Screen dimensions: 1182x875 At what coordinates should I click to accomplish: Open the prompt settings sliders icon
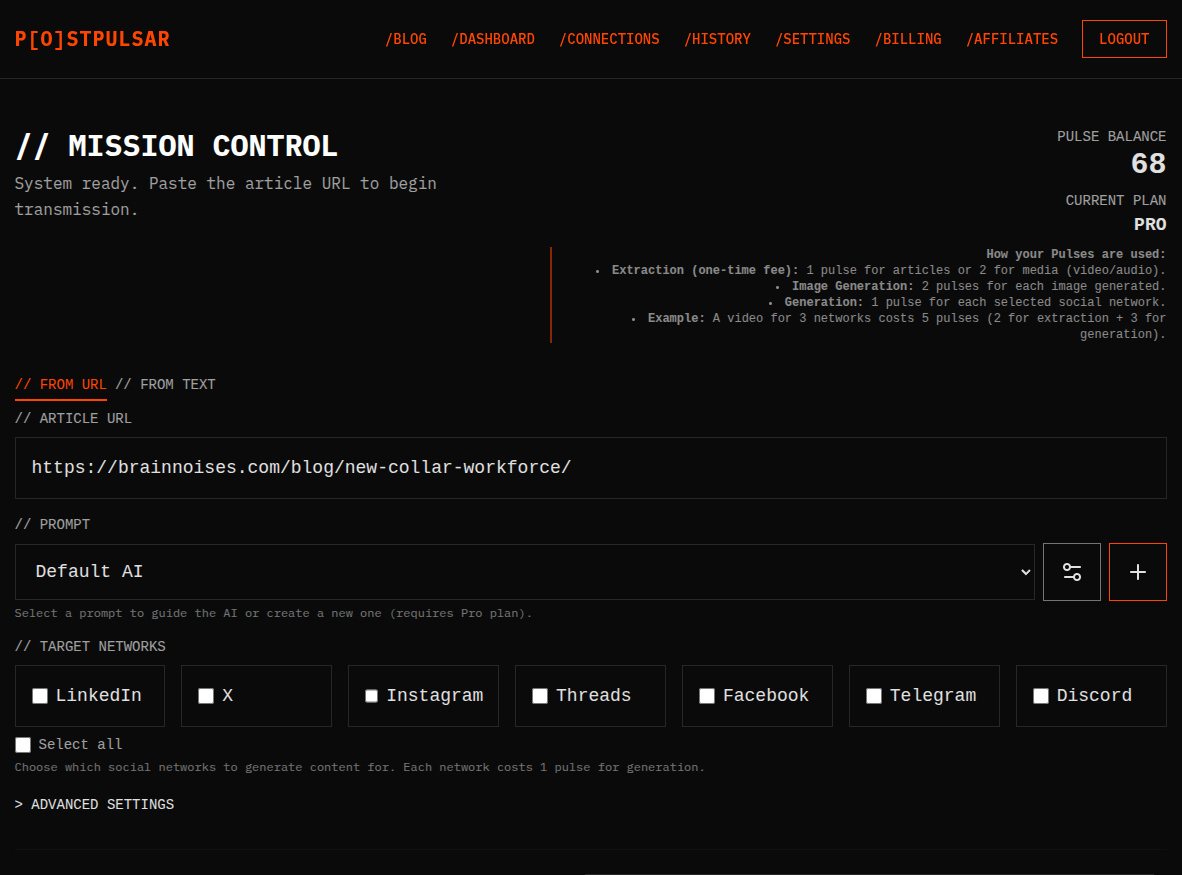click(x=1071, y=571)
